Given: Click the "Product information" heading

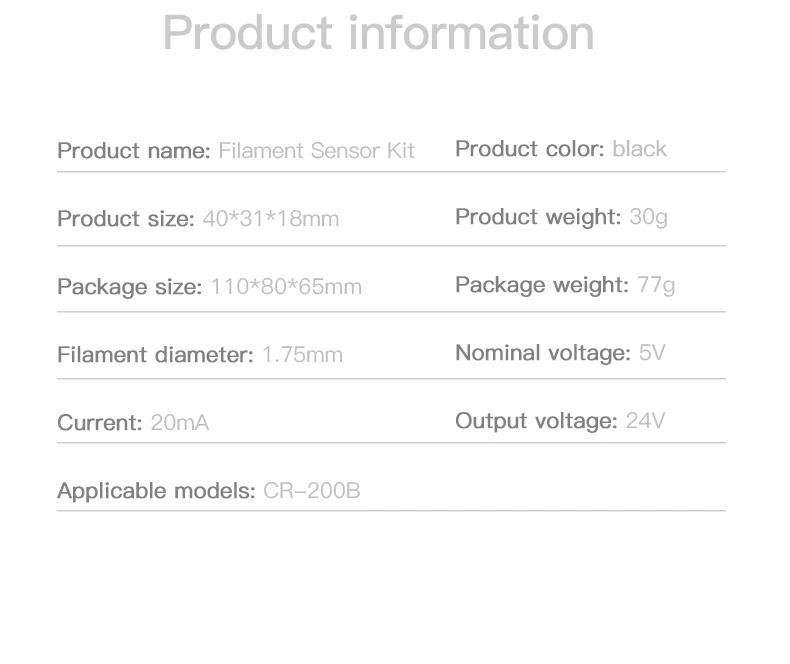Looking at the screenshot, I should pyautogui.click(x=378, y=33).
